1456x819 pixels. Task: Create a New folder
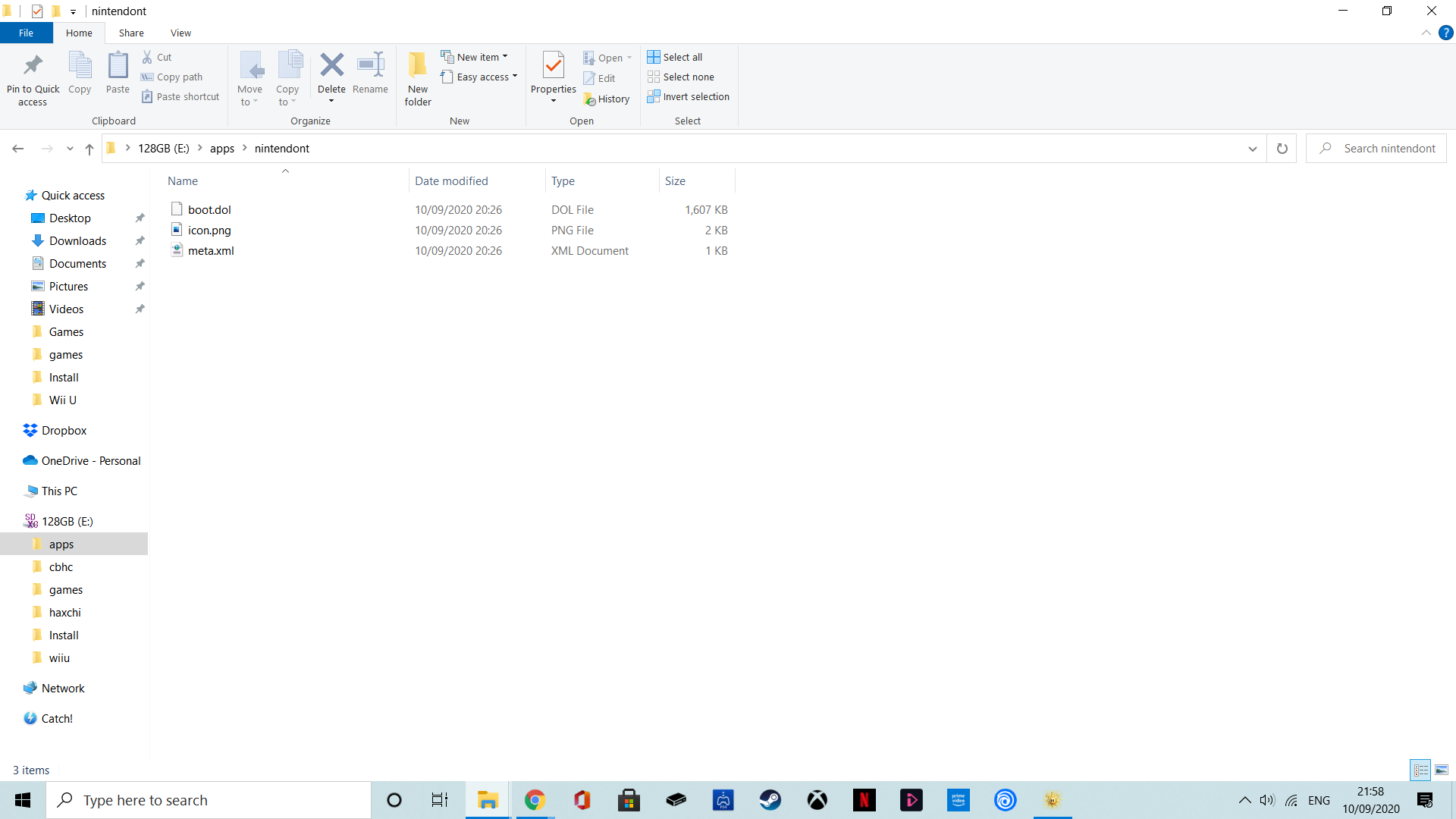coord(418,79)
